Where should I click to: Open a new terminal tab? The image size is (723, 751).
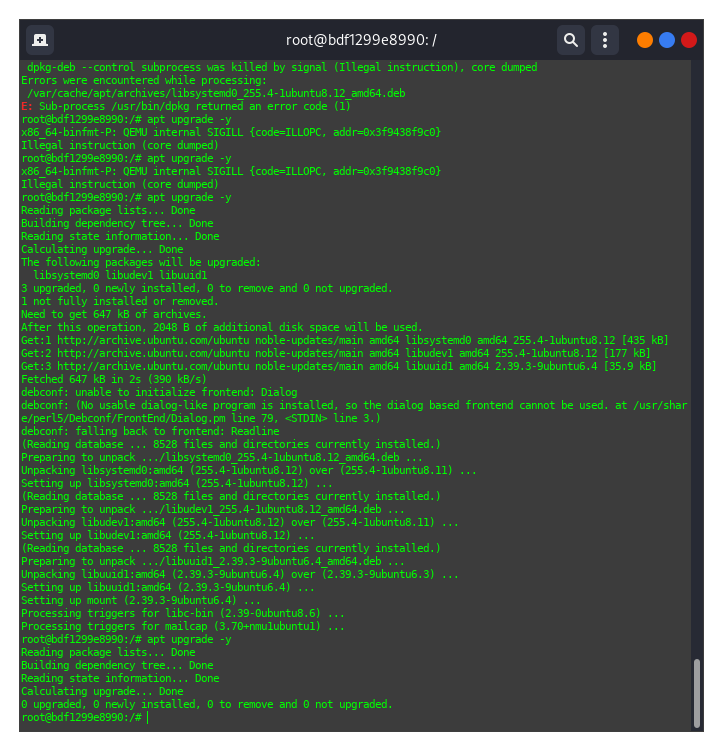[40, 40]
